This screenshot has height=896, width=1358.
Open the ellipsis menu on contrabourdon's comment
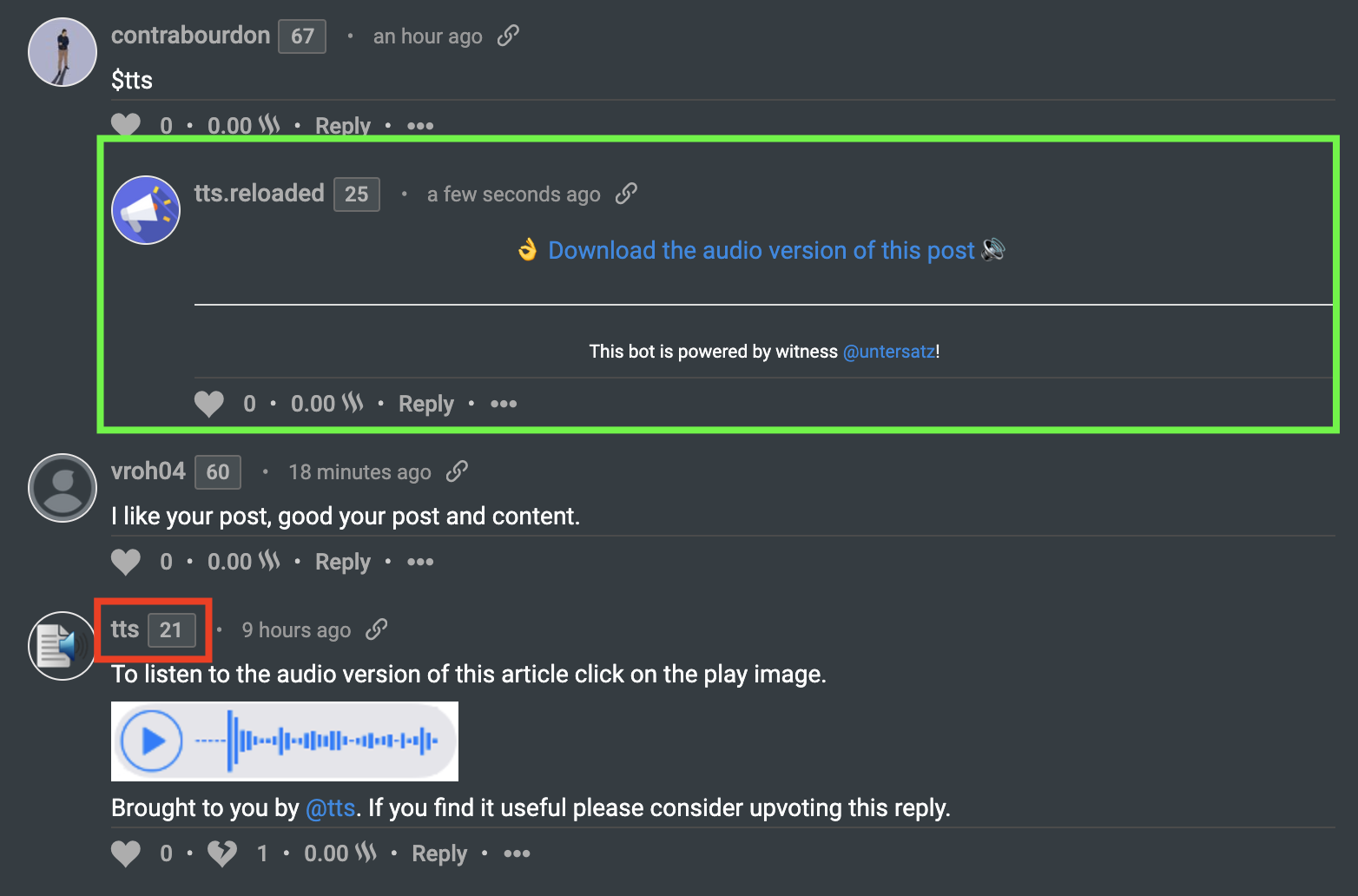pos(420,127)
